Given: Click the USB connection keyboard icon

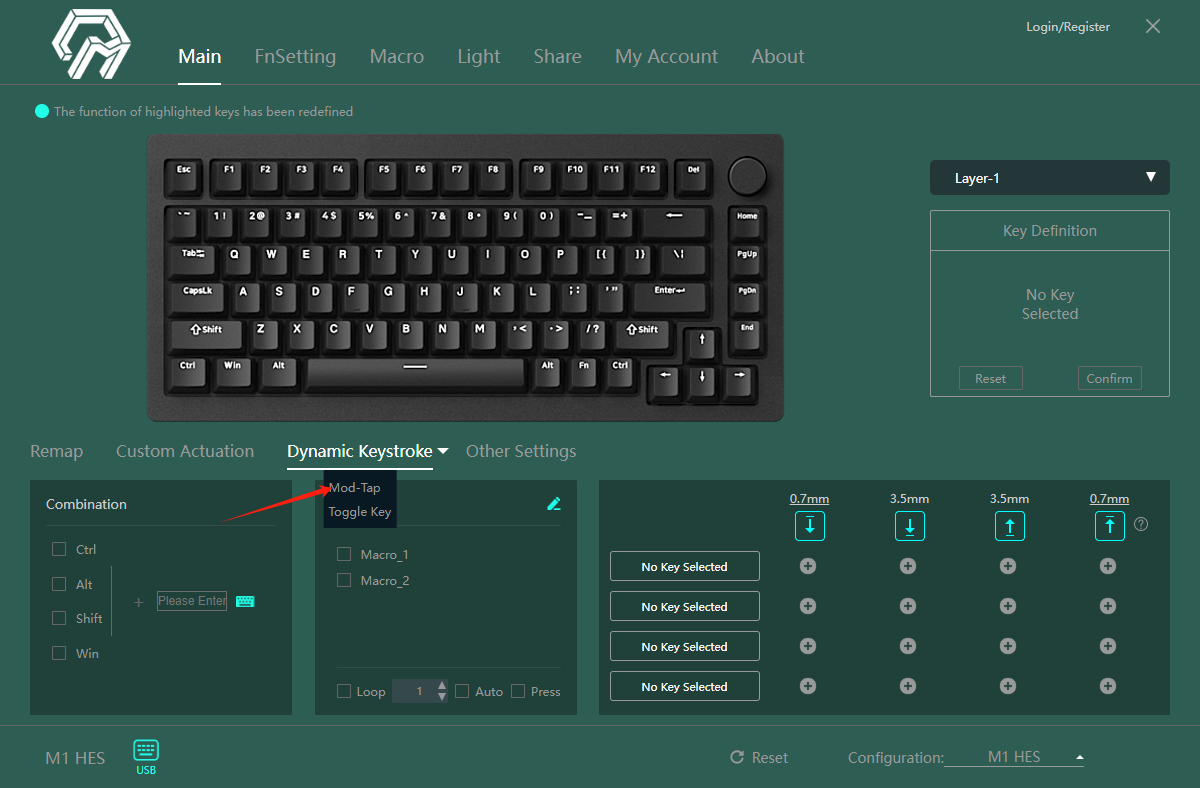Looking at the screenshot, I should click(x=146, y=751).
